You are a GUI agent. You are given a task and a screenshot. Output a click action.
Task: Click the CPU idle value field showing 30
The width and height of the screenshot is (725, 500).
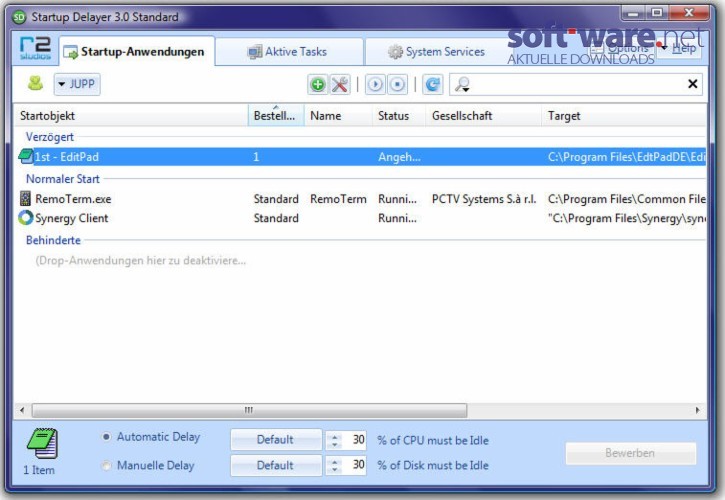(356, 439)
